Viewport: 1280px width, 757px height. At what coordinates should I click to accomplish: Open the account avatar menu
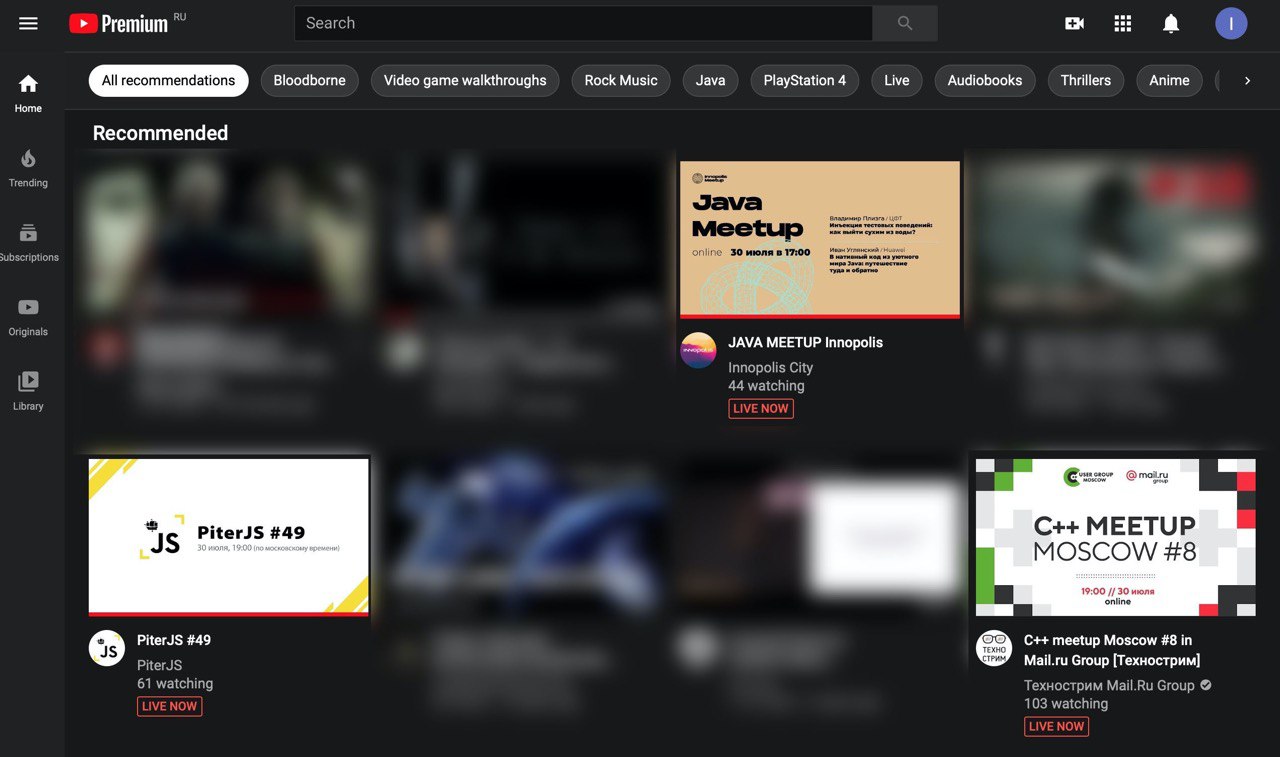[1231, 23]
